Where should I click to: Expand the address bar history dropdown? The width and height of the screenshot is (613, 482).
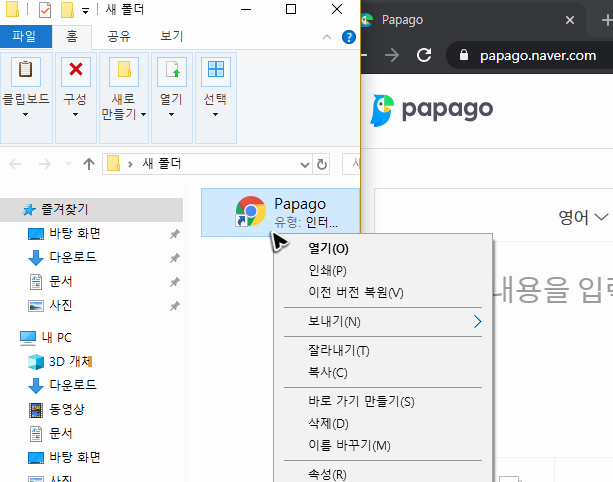(x=305, y=164)
